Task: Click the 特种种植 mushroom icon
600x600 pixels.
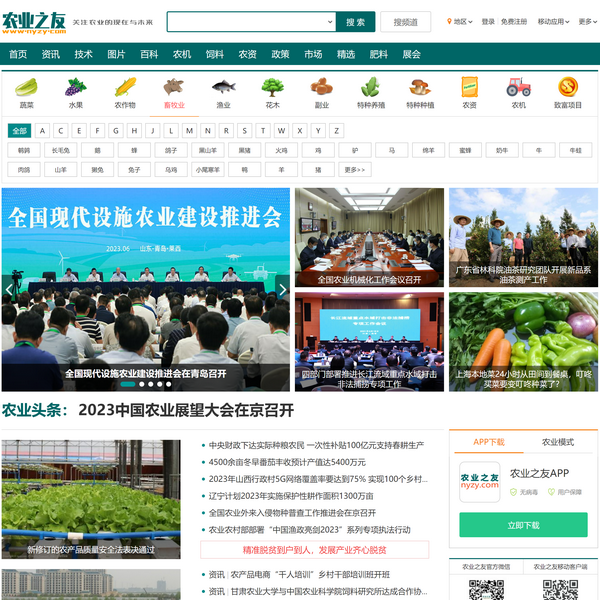Action: pyautogui.click(x=420, y=88)
